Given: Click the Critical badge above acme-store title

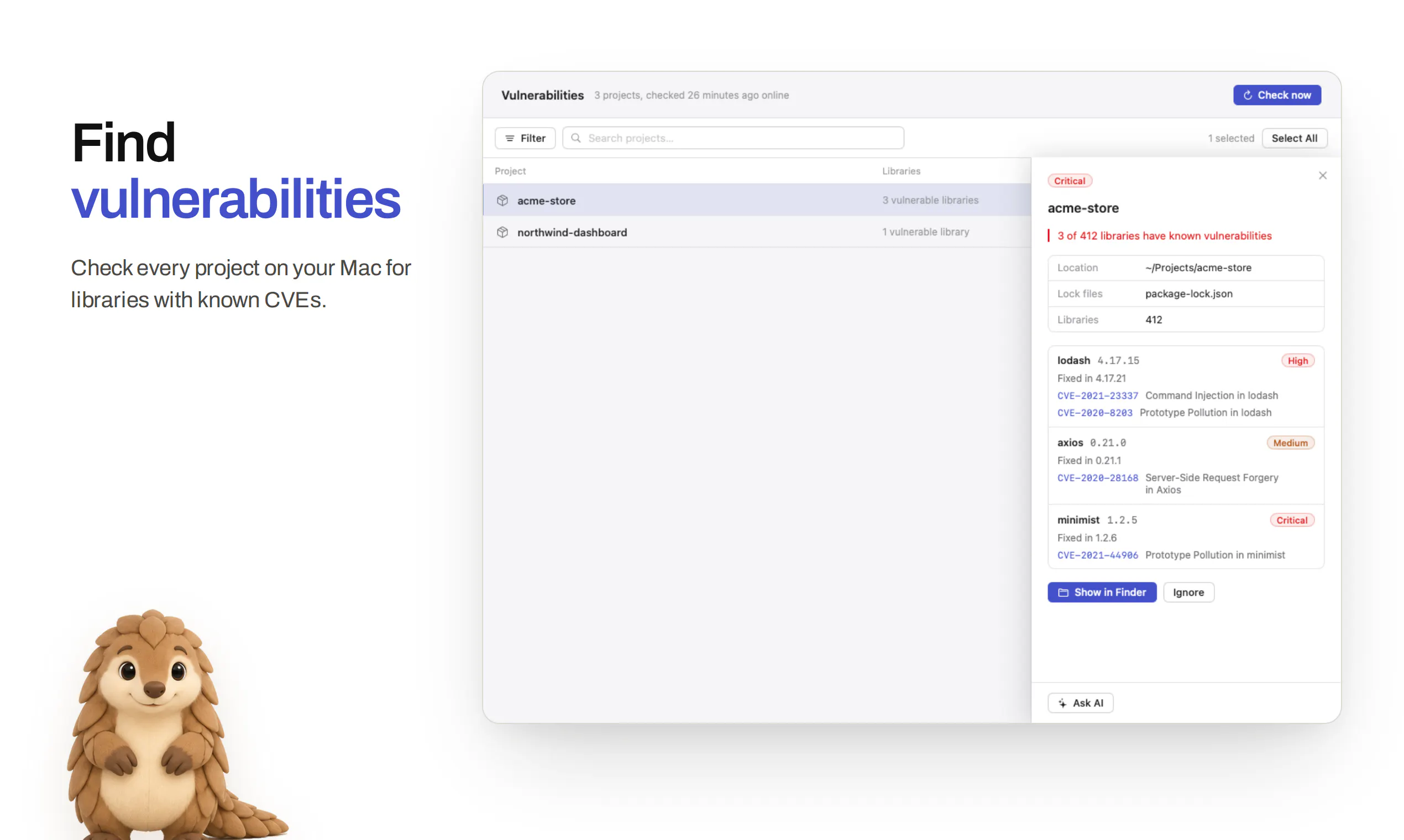Looking at the screenshot, I should click(1070, 181).
